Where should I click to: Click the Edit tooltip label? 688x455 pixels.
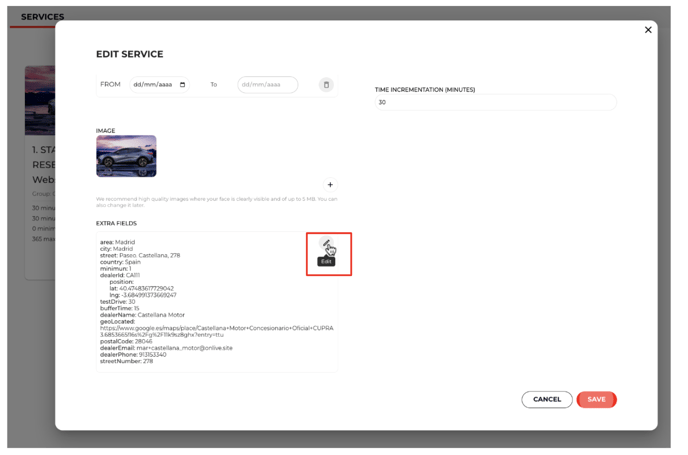pyautogui.click(x=326, y=262)
